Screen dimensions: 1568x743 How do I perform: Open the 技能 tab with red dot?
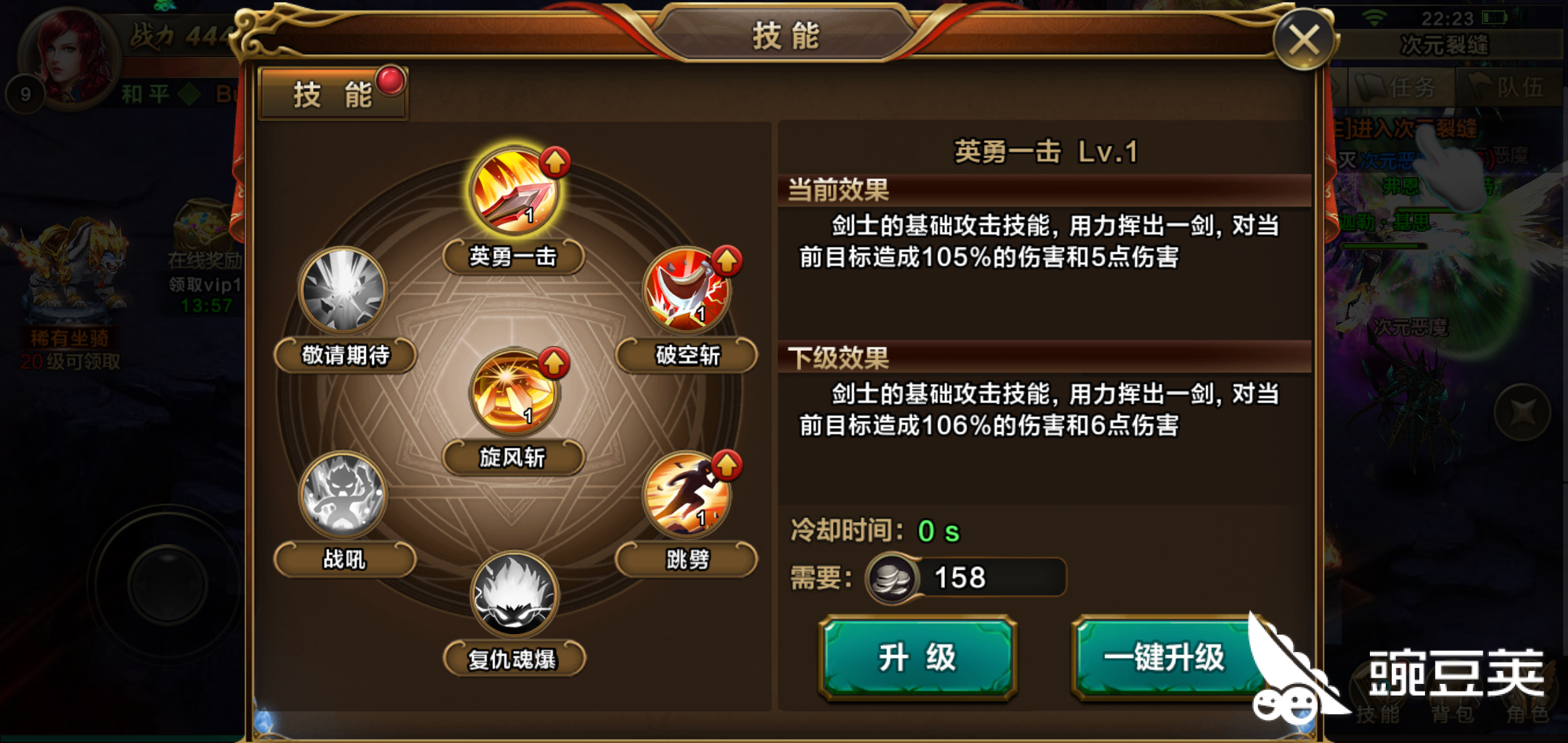click(333, 94)
